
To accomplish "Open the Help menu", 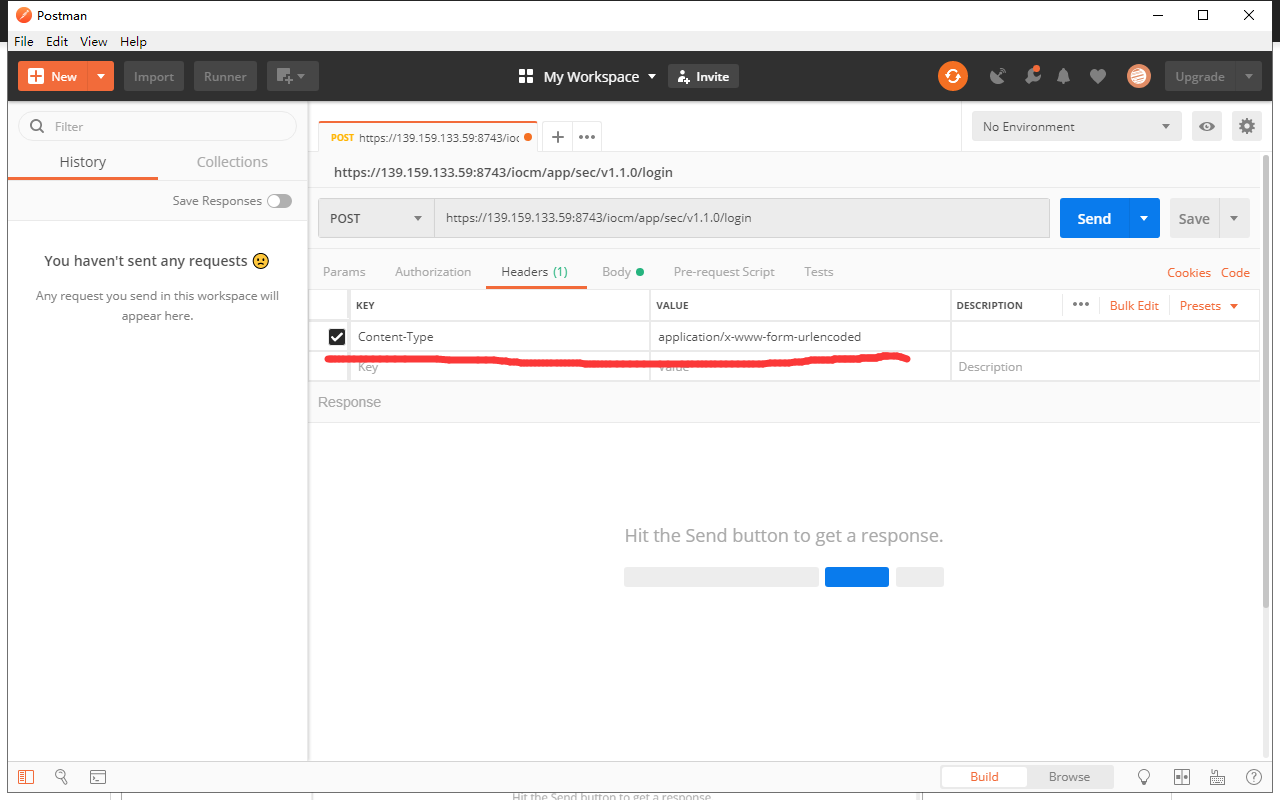I will click(x=133, y=41).
